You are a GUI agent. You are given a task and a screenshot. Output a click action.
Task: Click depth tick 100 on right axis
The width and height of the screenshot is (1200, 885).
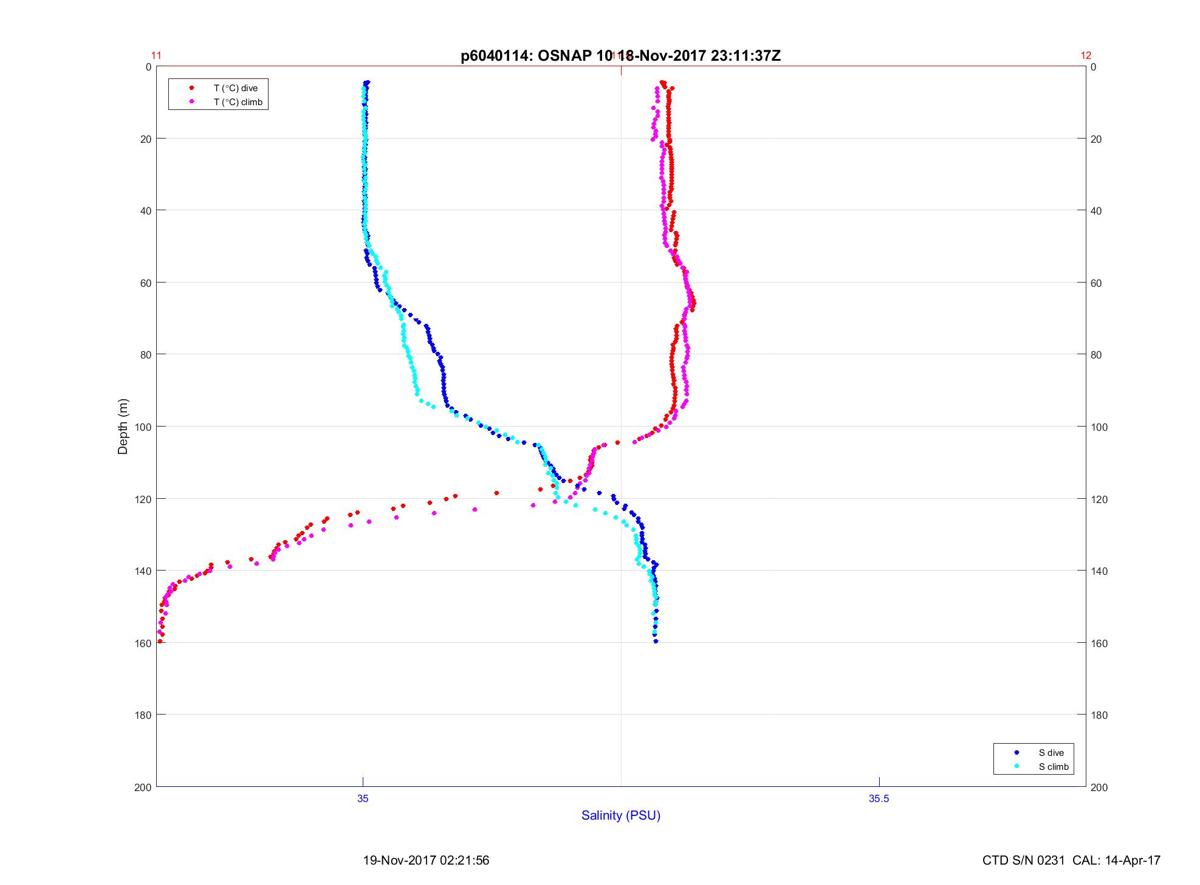1099,427
